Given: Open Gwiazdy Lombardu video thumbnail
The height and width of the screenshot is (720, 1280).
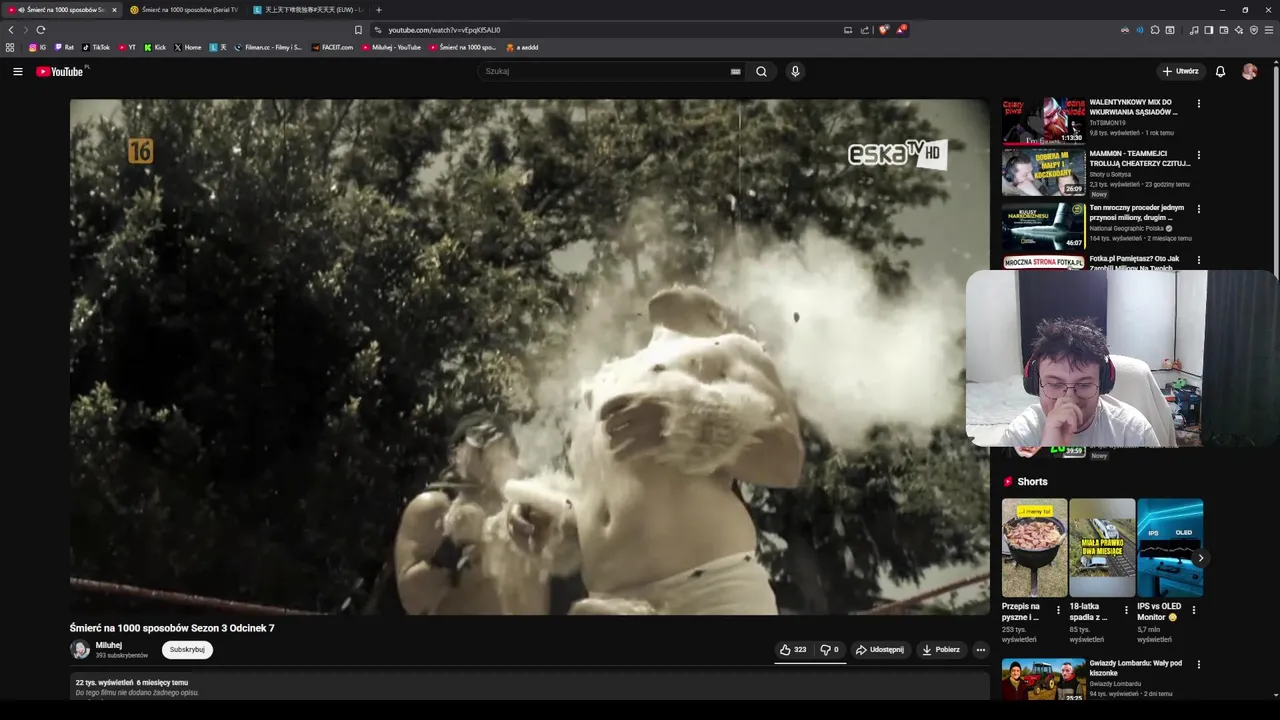Looking at the screenshot, I should 1044,680.
